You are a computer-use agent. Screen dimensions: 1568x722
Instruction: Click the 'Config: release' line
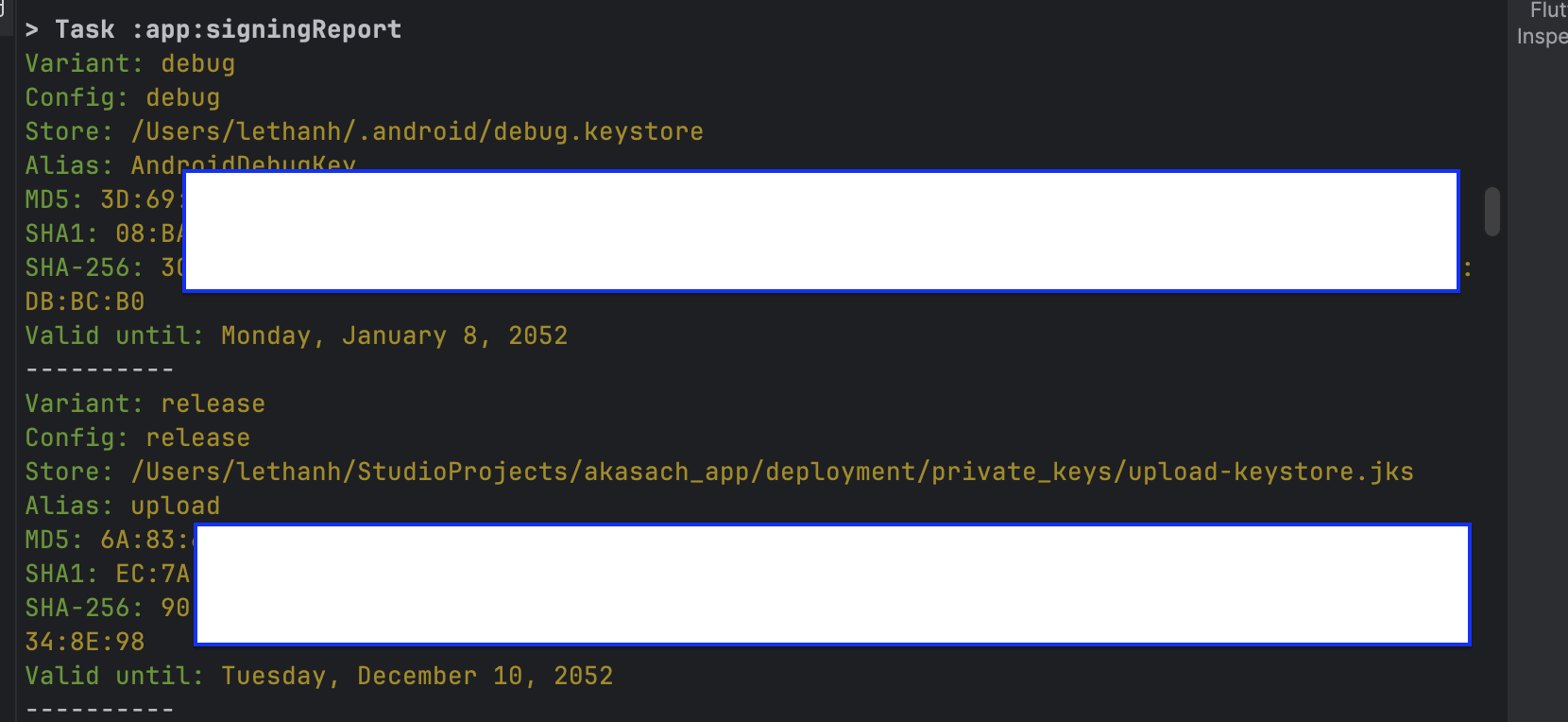[x=138, y=438]
